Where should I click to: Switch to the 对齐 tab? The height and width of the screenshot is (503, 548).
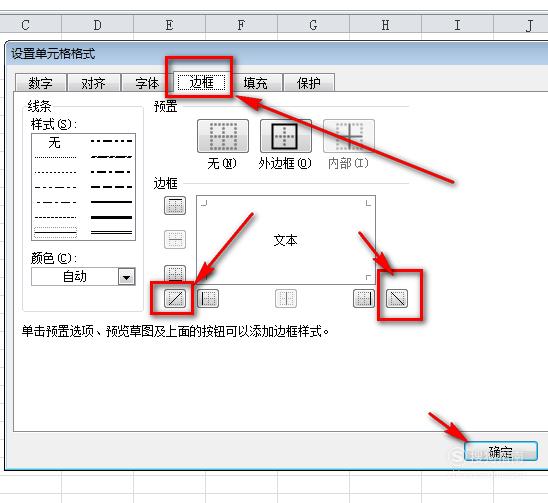(x=93, y=83)
